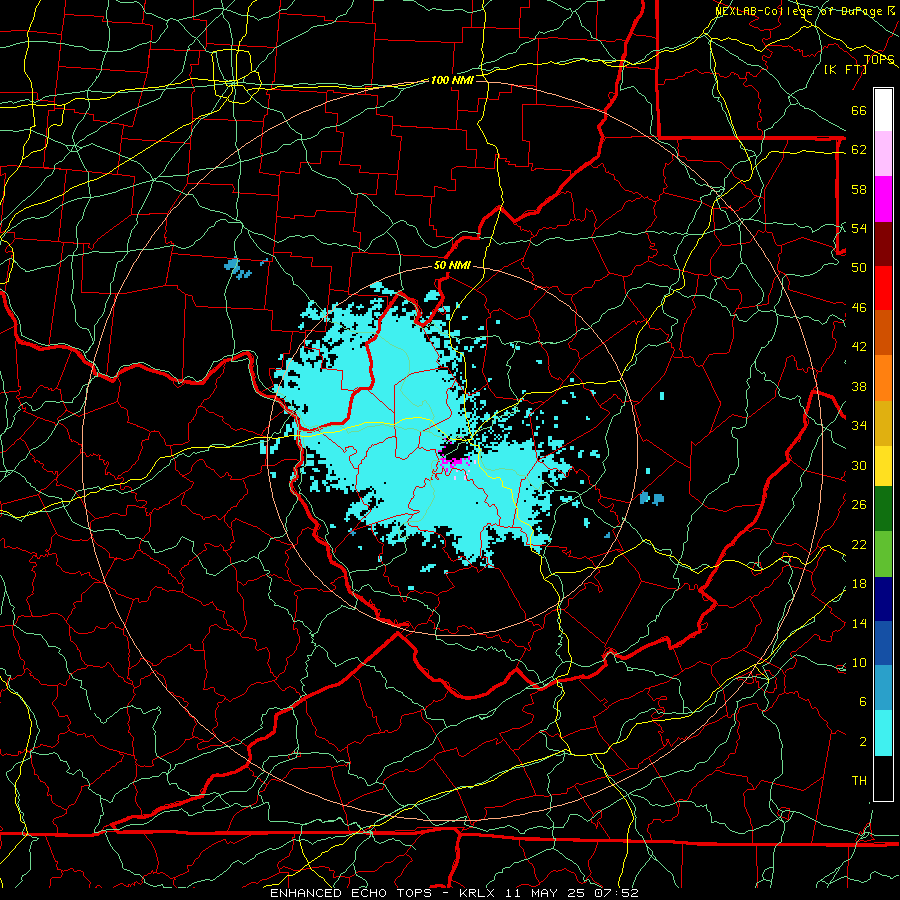Screen dimensions: 900x900
Task: Click the bright red 50 kft legend swatch
Action: point(883,288)
